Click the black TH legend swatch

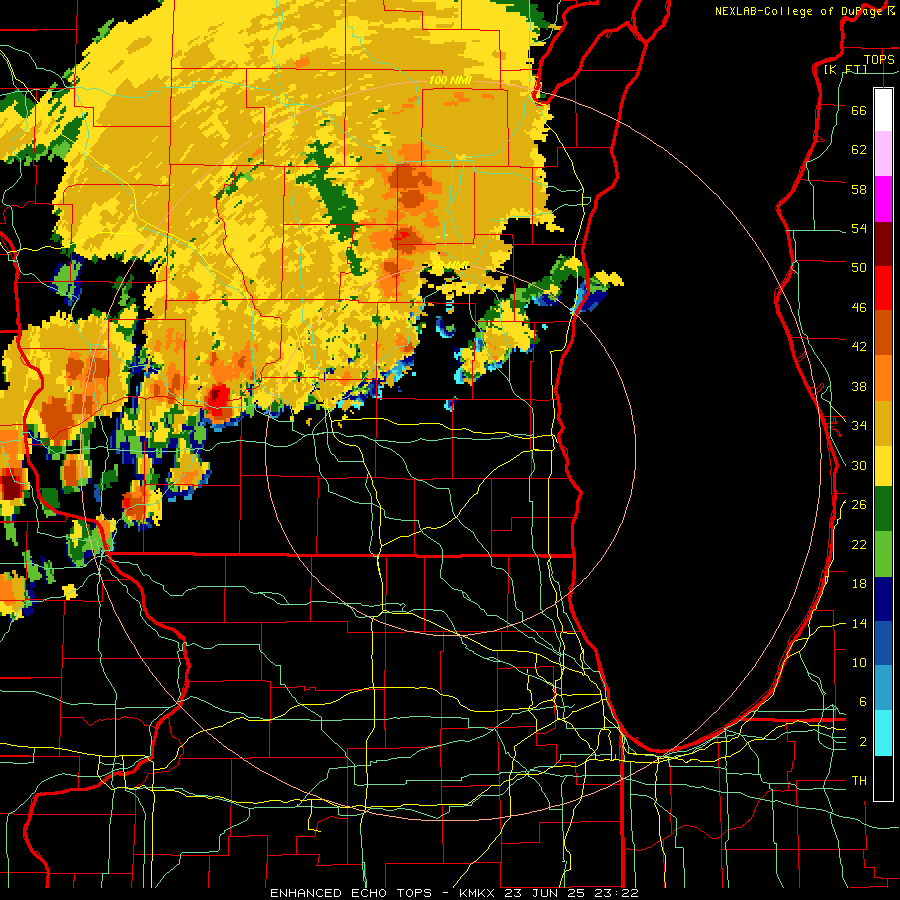tap(883, 778)
